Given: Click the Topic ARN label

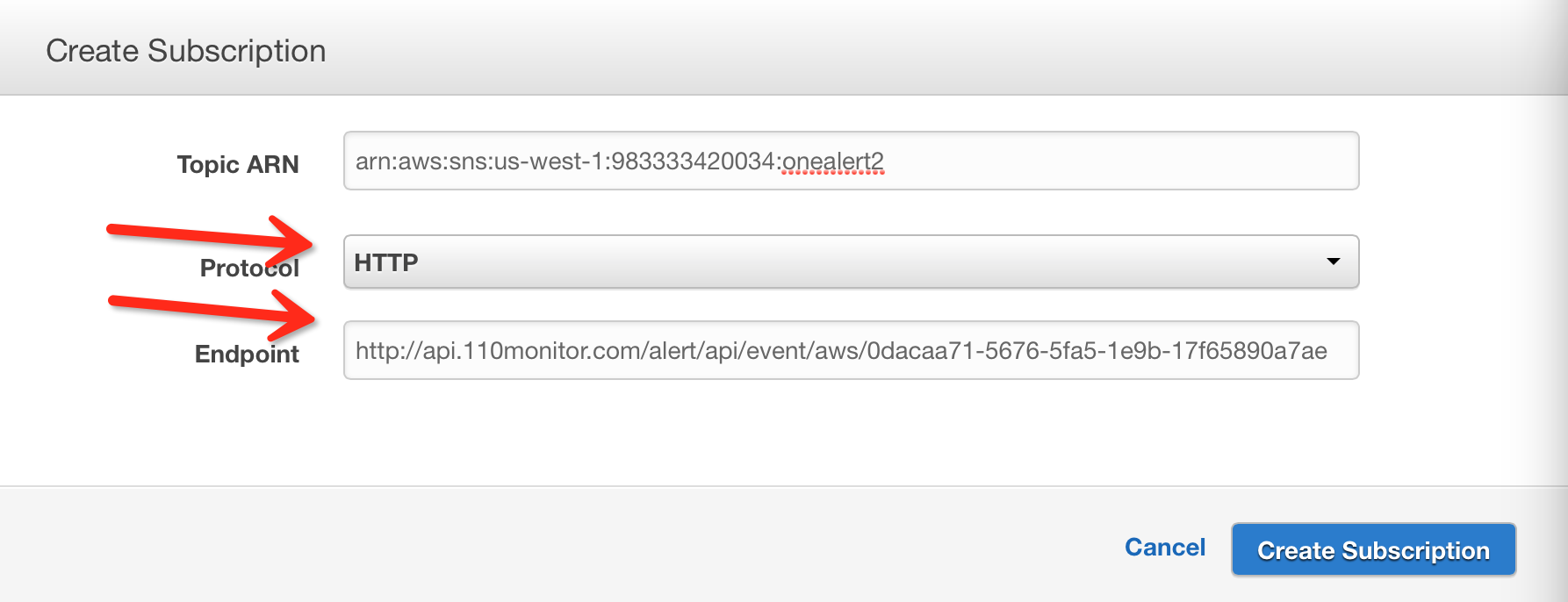Looking at the screenshot, I should 238,165.
